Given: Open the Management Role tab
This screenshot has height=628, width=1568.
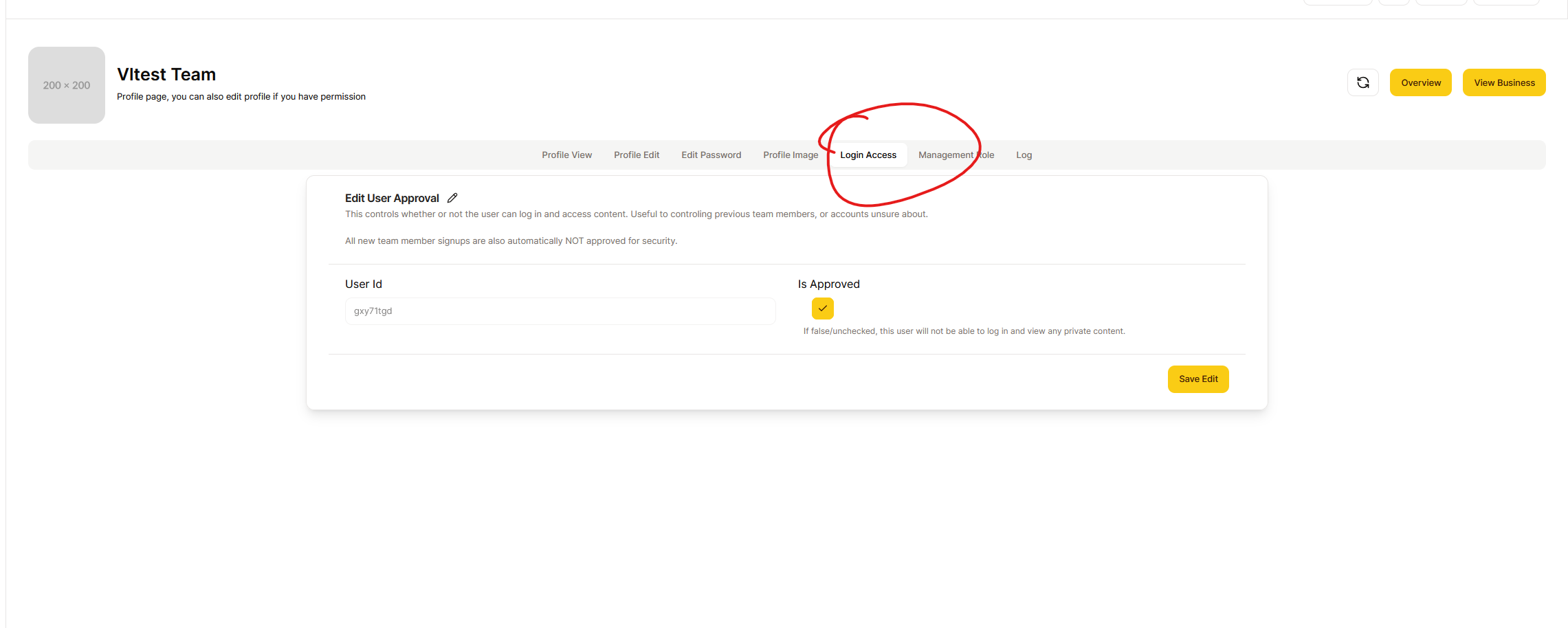Looking at the screenshot, I should (956, 155).
